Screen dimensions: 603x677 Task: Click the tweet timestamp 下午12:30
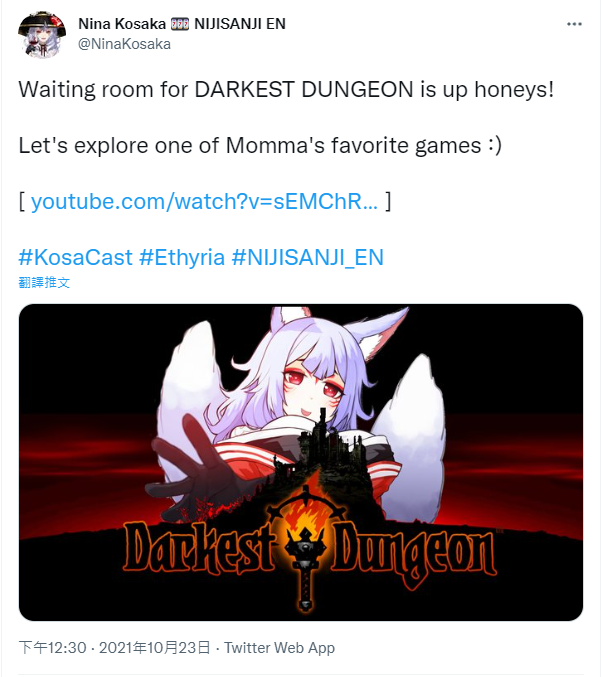coord(53,648)
